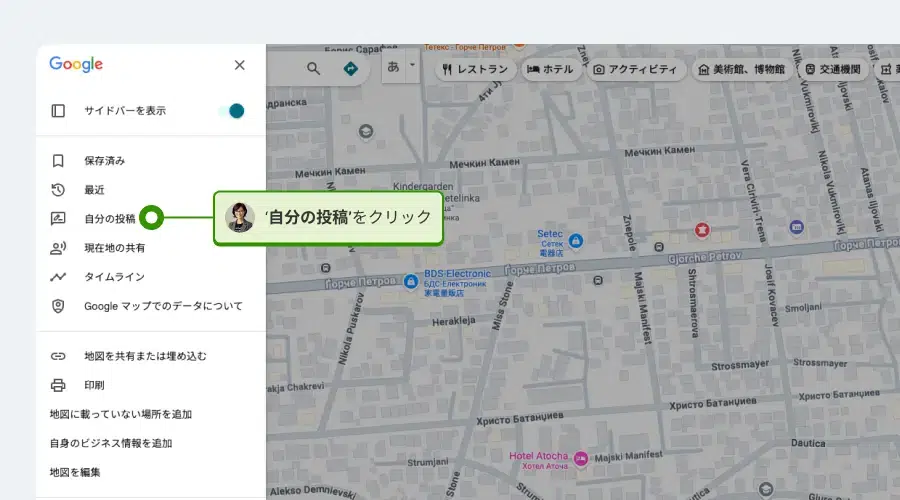Click the Kindergarden map label
The image size is (900, 500).
pos(422,186)
